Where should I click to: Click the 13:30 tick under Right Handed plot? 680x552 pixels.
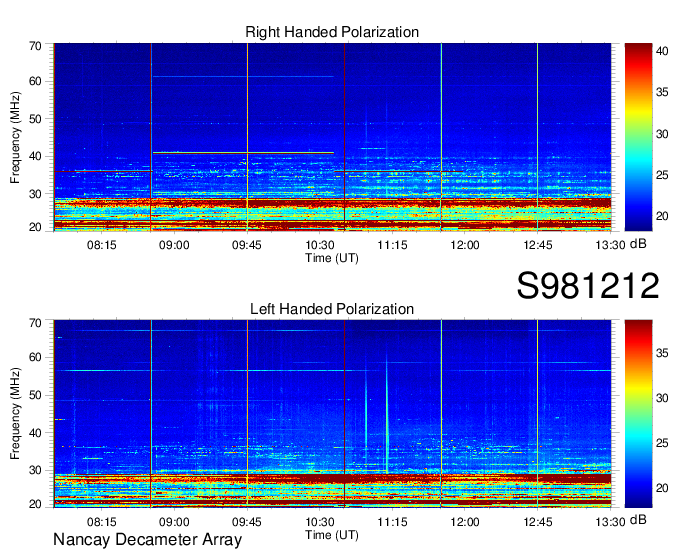coord(610,245)
